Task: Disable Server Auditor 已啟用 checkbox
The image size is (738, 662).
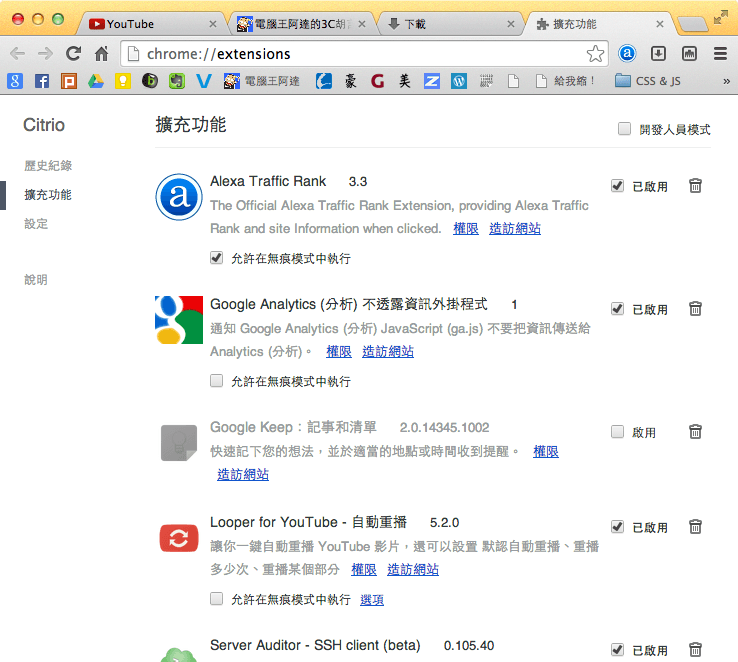Action: tap(617, 650)
